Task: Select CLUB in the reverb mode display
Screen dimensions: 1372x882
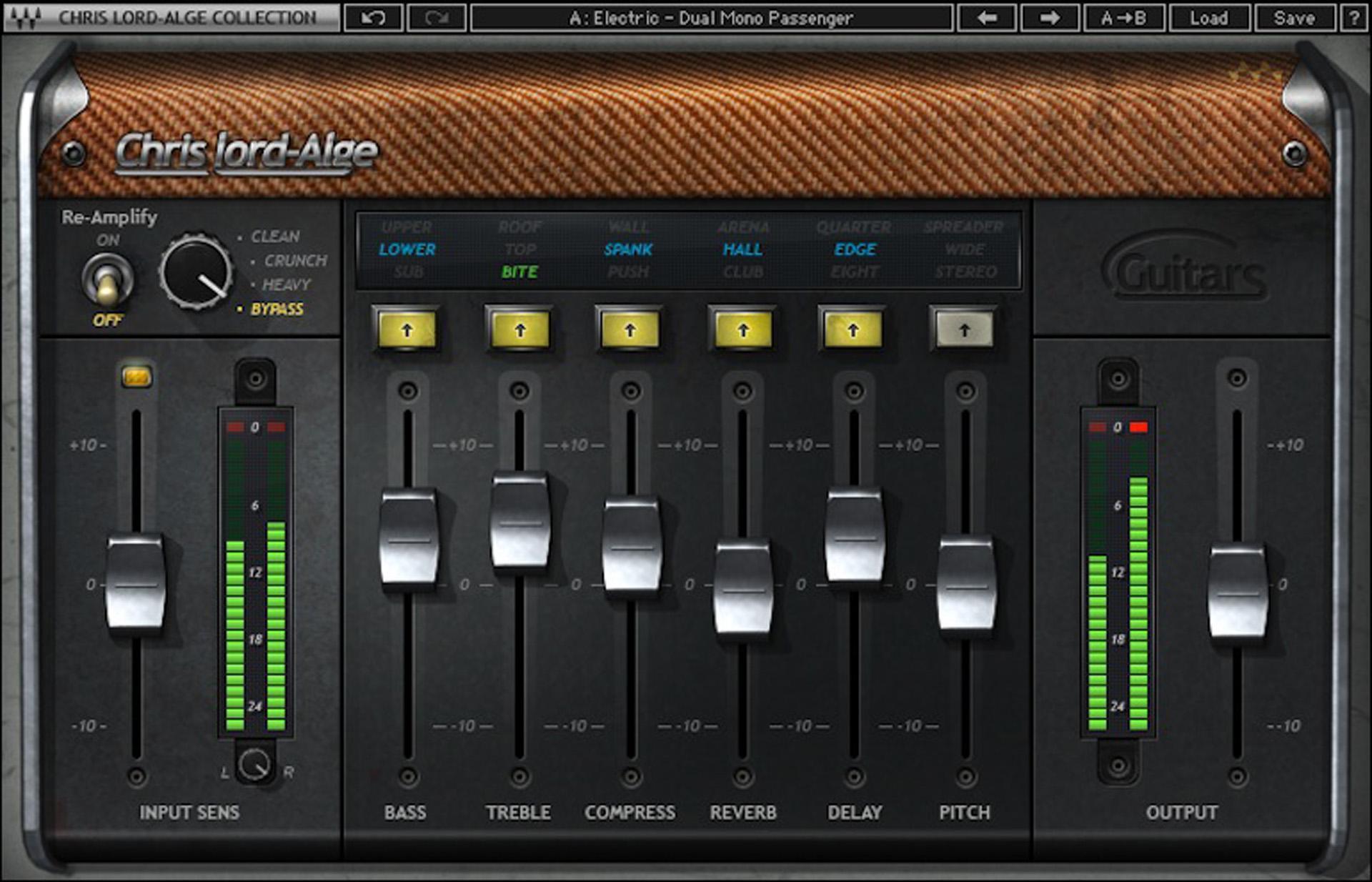Action: pyautogui.click(x=743, y=272)
